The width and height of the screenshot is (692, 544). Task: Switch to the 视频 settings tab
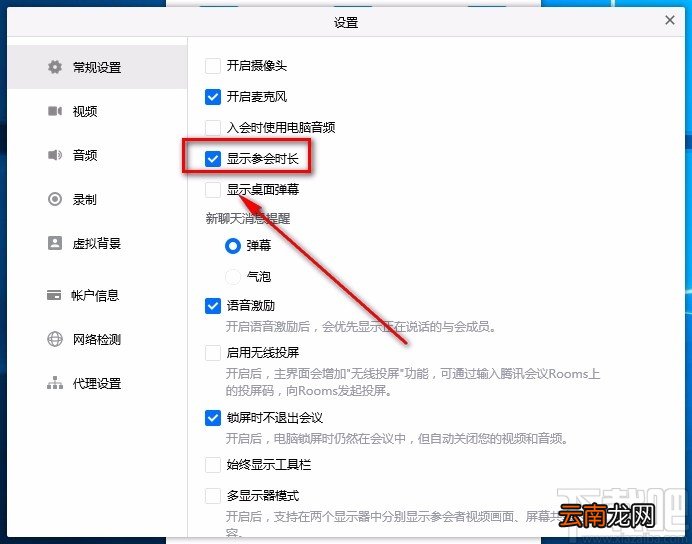97,111
